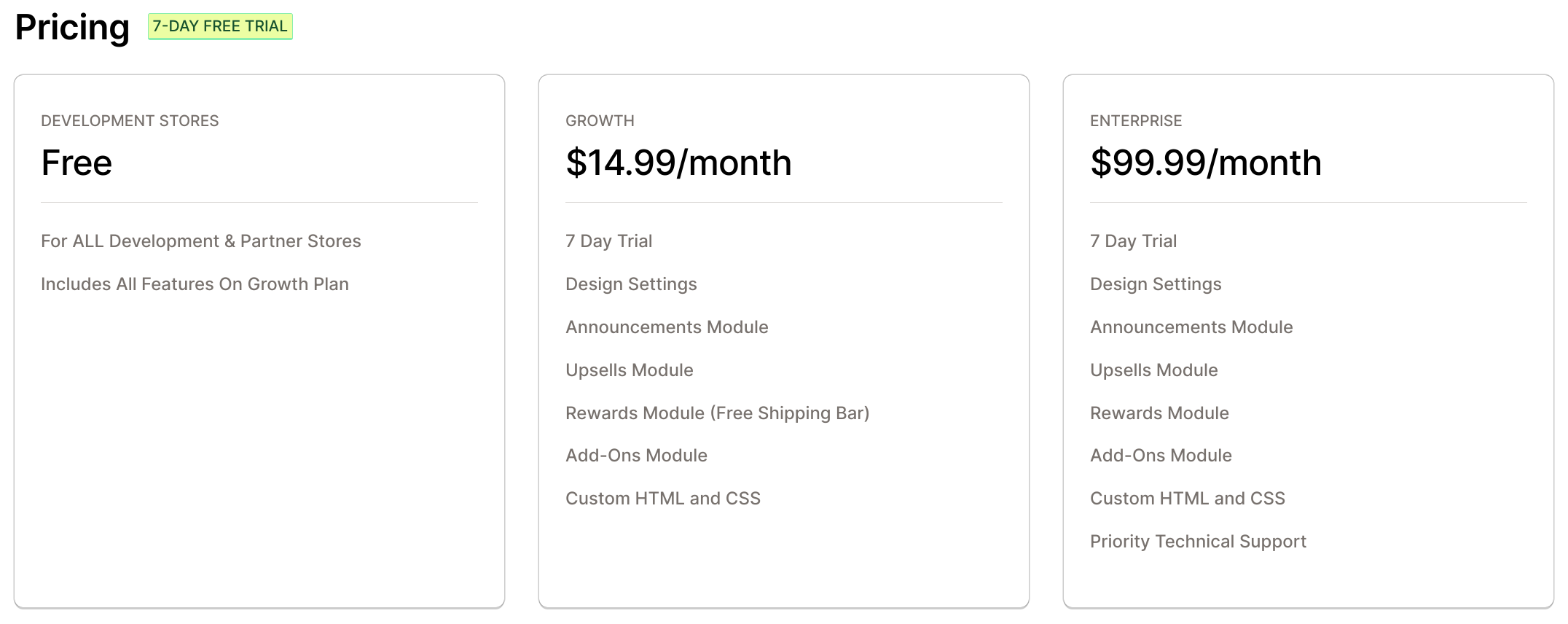Click Design Settings in the Enterprise card
The height and width of the screenshot is (624, 1568).
pos(1156,284)
